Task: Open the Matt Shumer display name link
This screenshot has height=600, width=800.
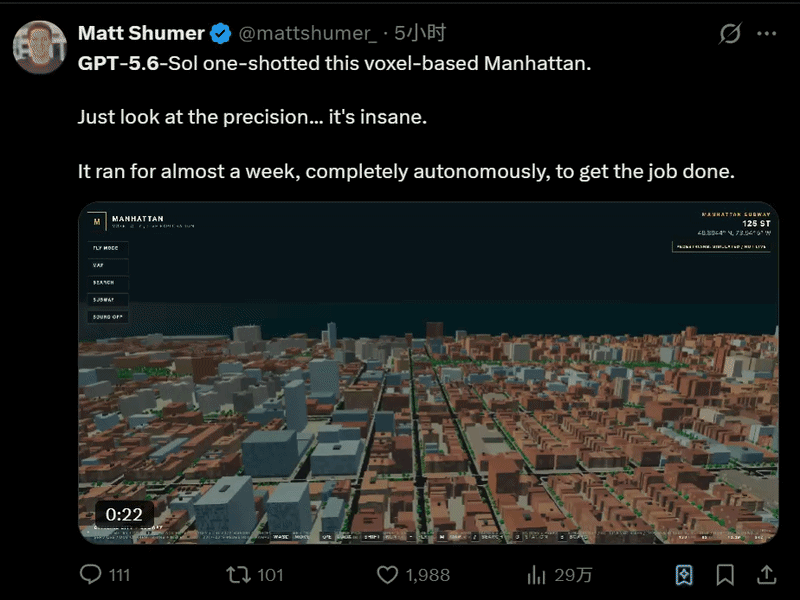Action: click(141, 33)
